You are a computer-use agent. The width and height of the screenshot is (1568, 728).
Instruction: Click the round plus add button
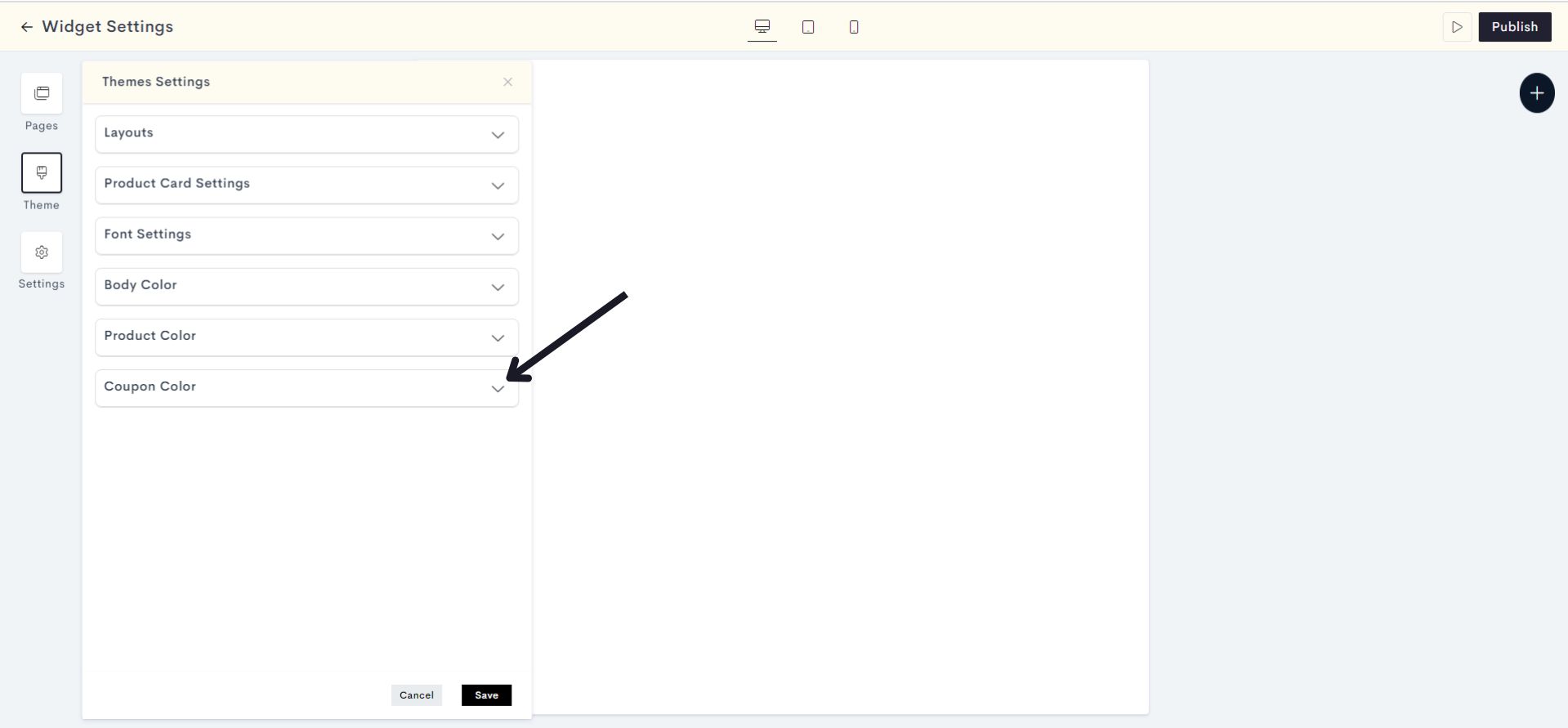pyautogui.click(x=1537, y=93)
